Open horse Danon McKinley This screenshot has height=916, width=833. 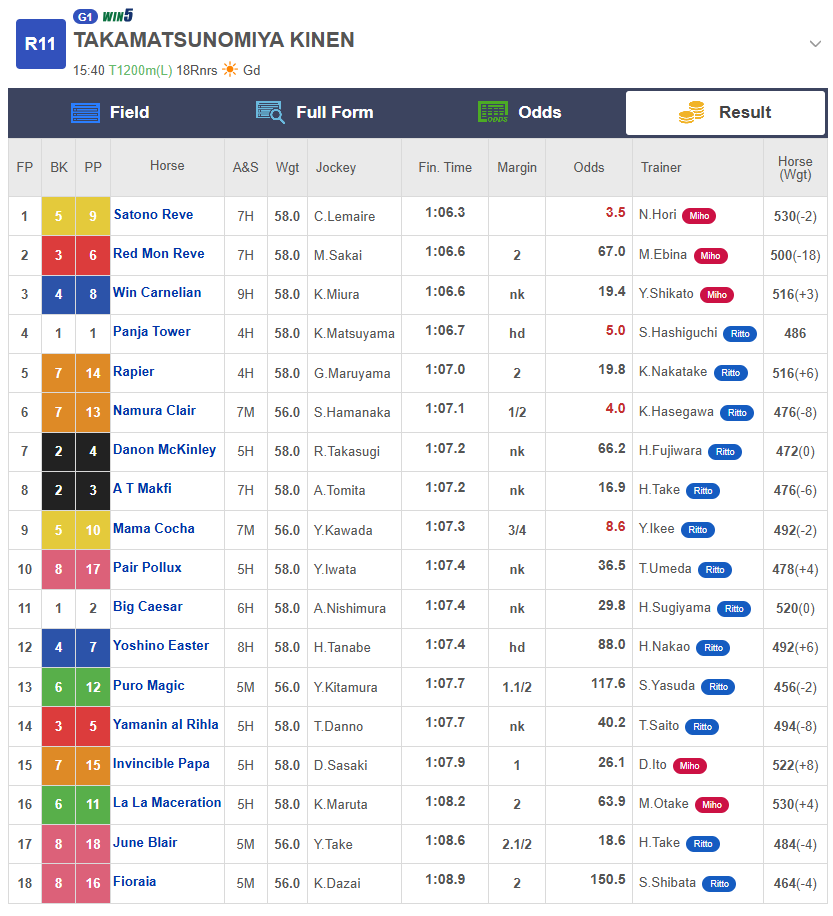165,450
